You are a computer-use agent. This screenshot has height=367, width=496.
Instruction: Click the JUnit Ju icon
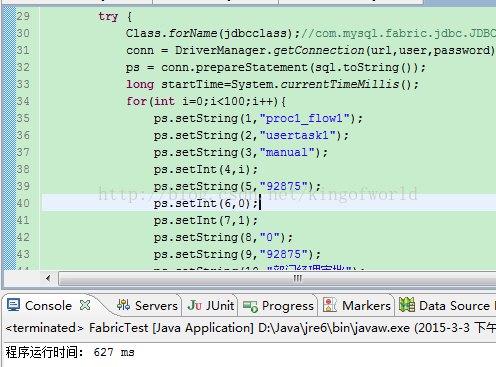point(195,305)
